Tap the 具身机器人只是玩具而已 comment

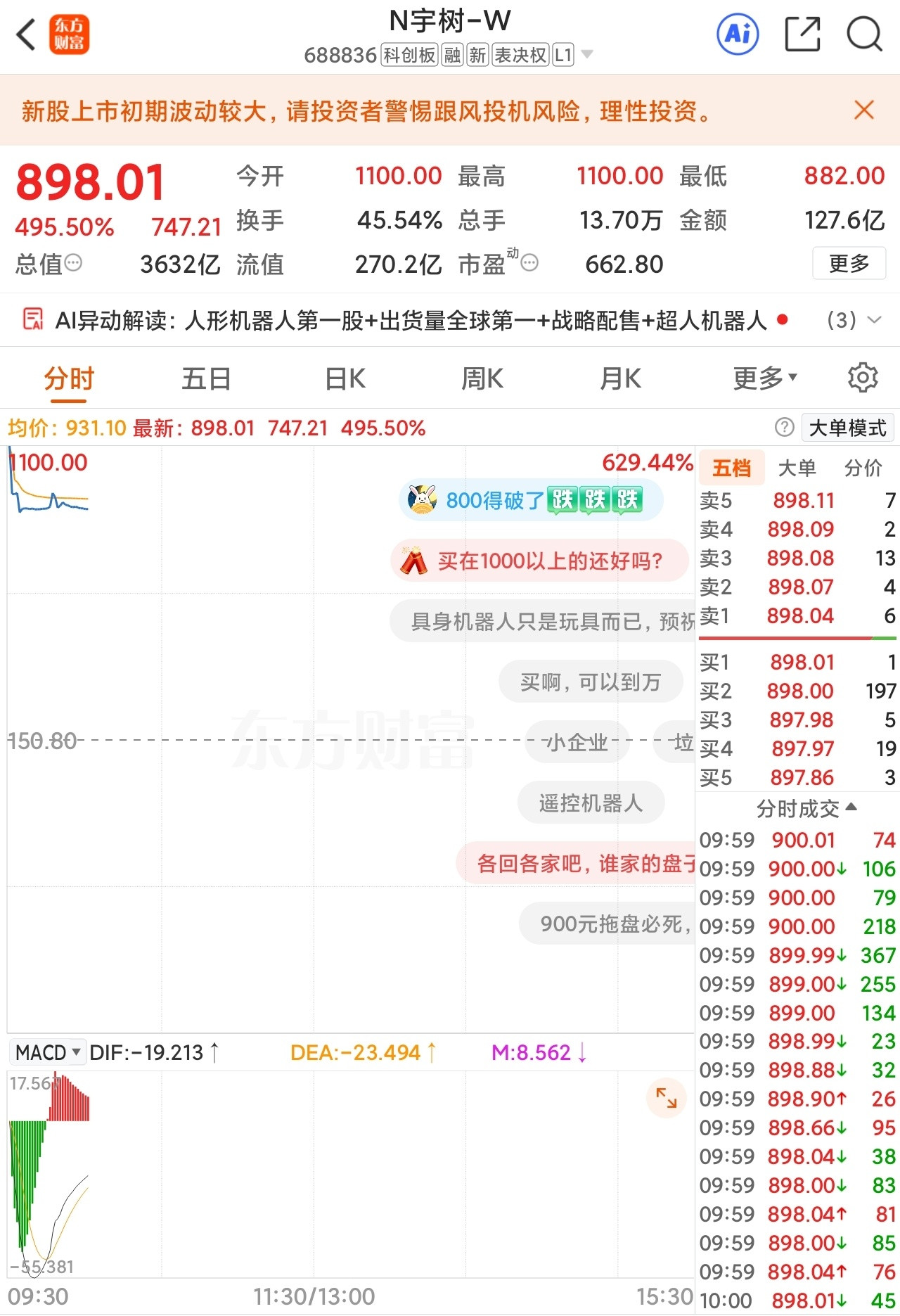(542, 621)
